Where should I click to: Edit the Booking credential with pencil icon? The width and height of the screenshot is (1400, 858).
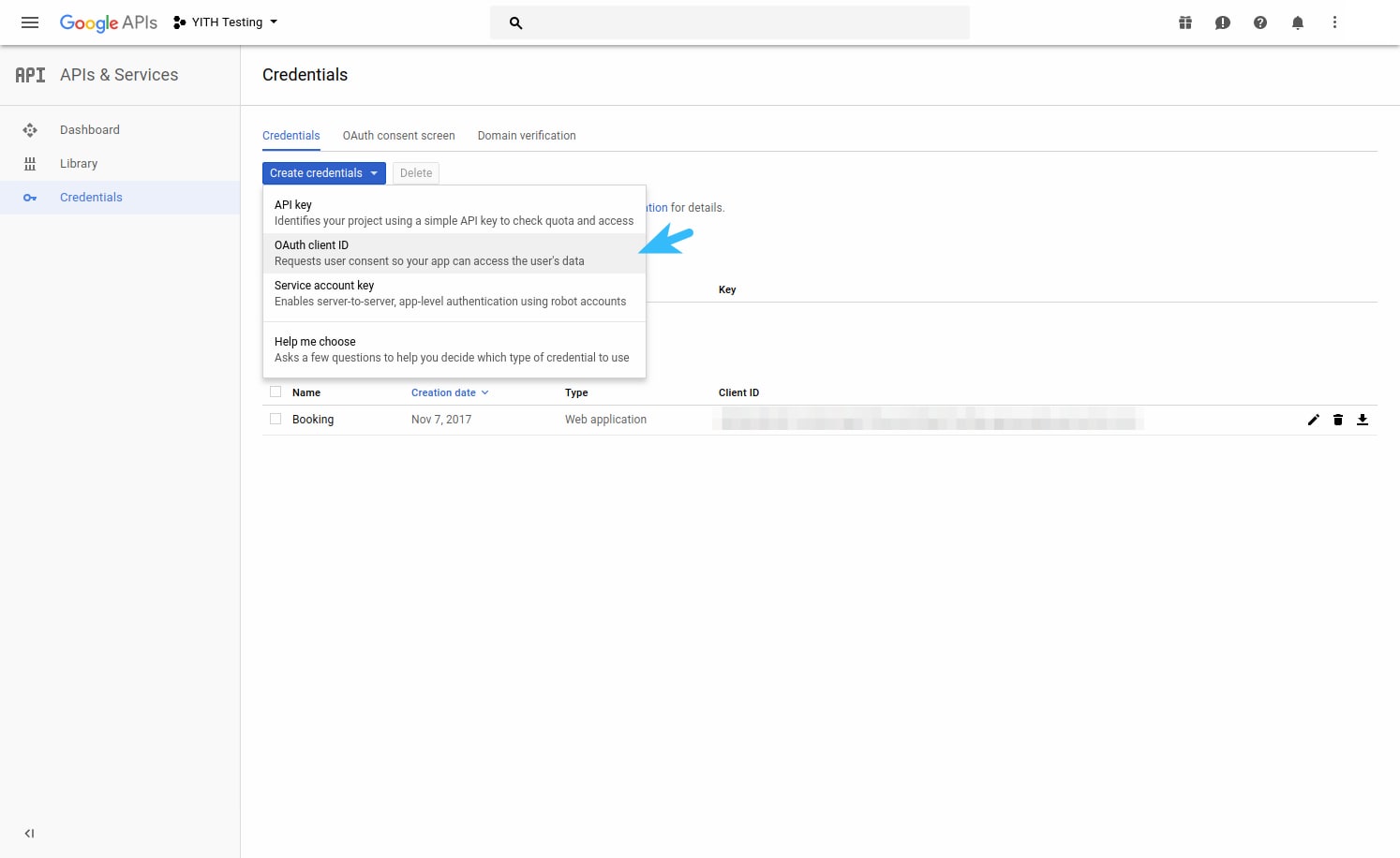pyautogui.click(x=1314, y=420)
